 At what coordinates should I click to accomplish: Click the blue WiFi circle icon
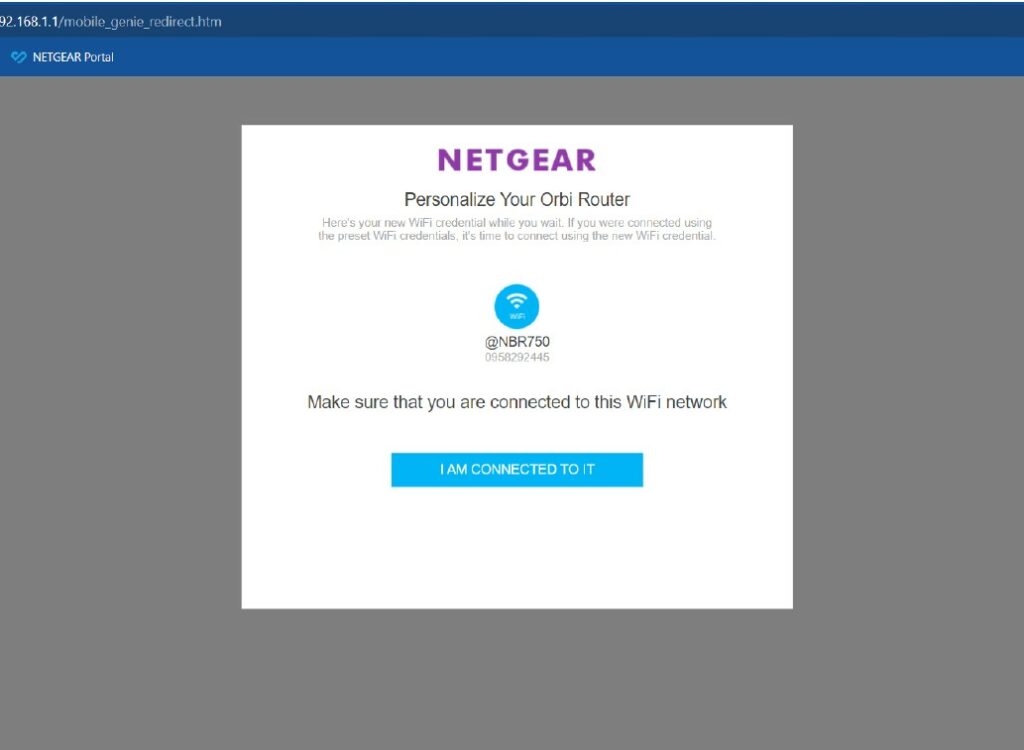pyautogui.click(x=517, y=306)
